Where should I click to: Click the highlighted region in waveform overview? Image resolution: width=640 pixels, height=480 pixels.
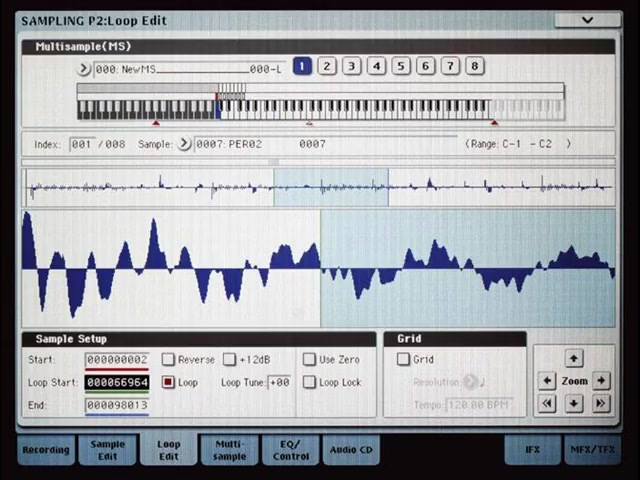[331, 187]
